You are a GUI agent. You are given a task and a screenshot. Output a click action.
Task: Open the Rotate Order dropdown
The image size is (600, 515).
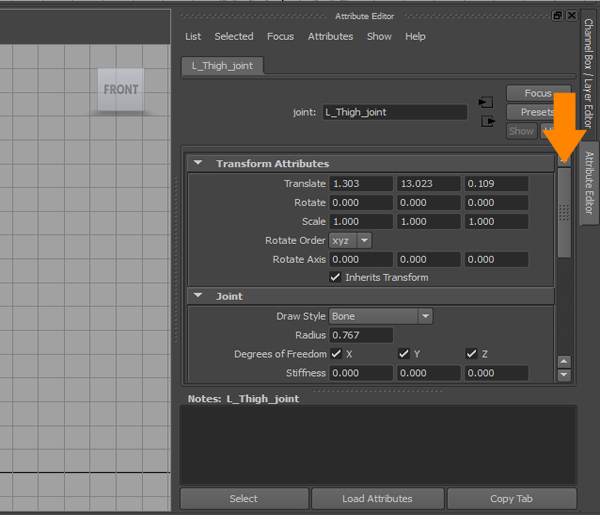350,241
